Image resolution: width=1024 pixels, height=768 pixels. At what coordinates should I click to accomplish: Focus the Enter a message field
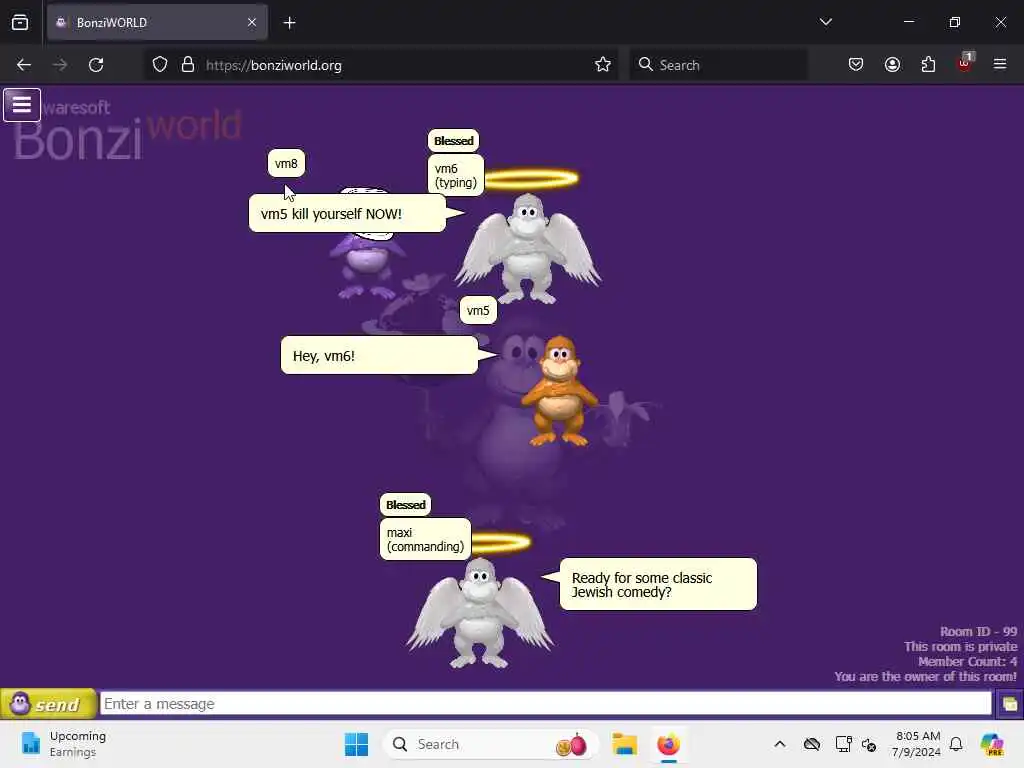pos(546,704)
